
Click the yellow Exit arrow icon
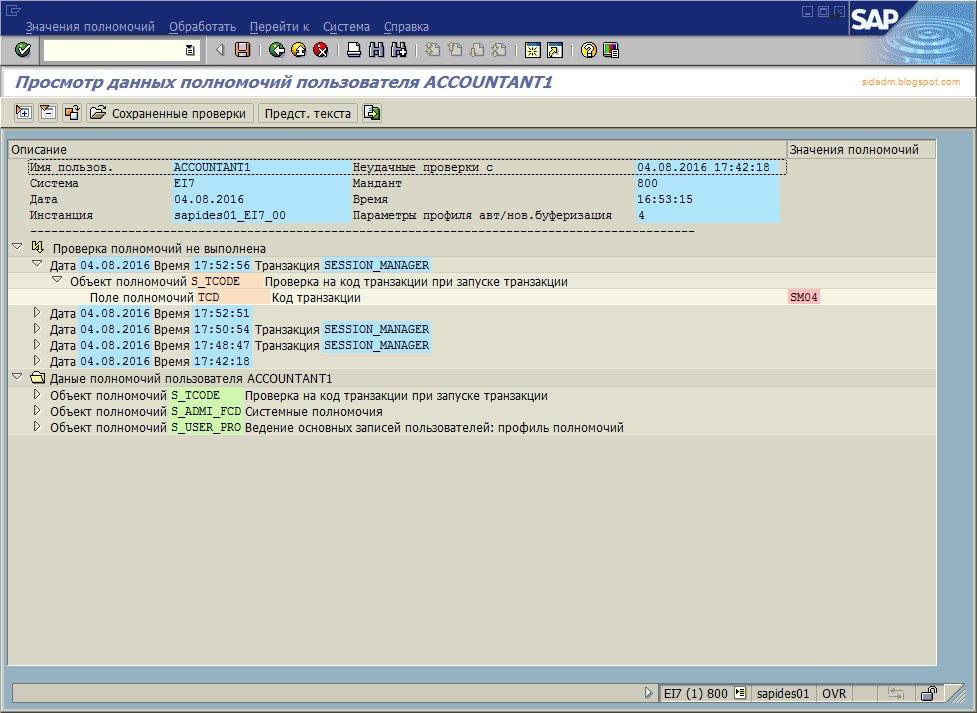pos(298,50)
